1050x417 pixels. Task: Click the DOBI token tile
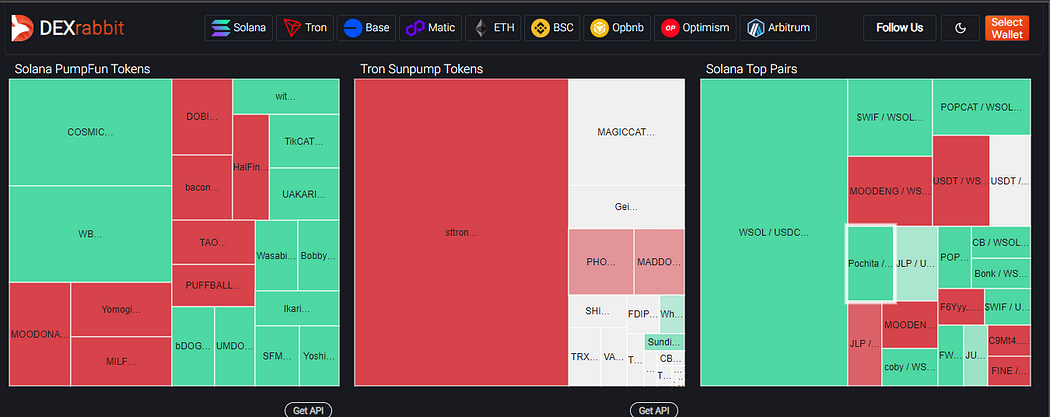click(x=202, y=116)
